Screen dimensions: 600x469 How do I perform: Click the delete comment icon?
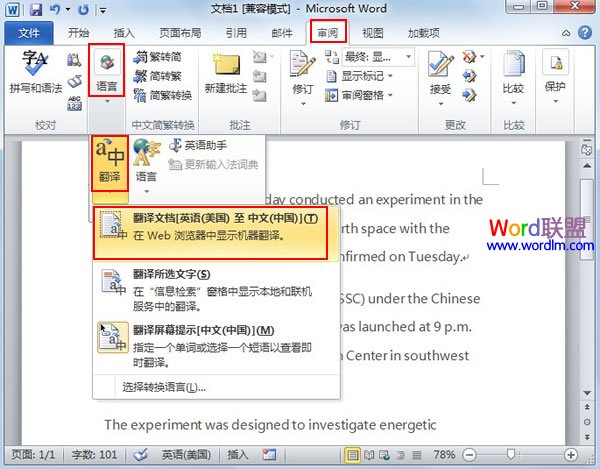click(x=259, y=57)
